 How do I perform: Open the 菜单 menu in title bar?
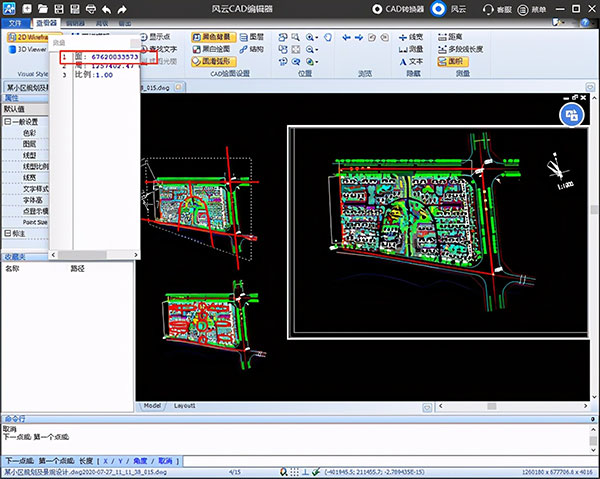pyautogui.click(x=532, y=9)
